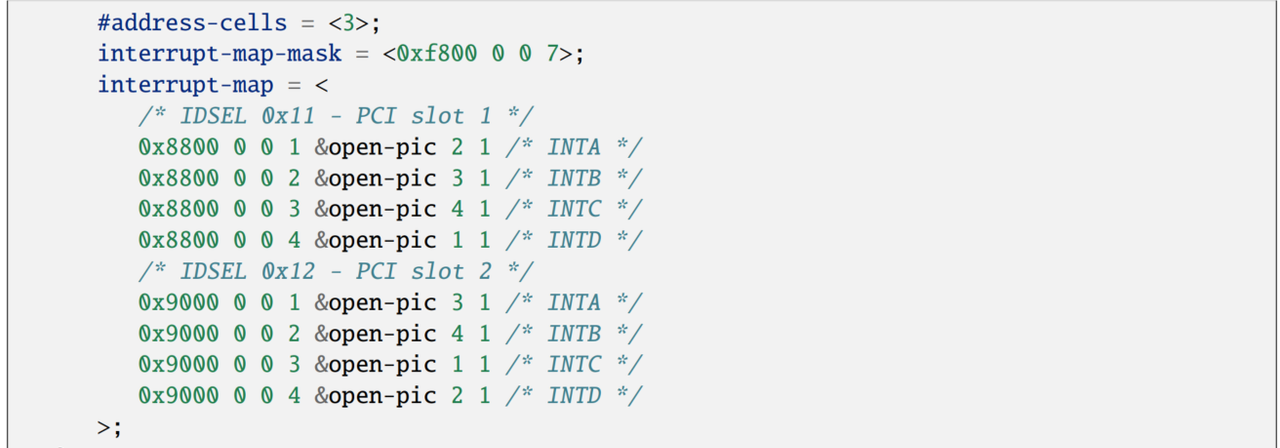Click the INTD comment under PCI slot 1
This screenshot has height=448, width=1280.
pyautogui.click(x=574, y=240)
